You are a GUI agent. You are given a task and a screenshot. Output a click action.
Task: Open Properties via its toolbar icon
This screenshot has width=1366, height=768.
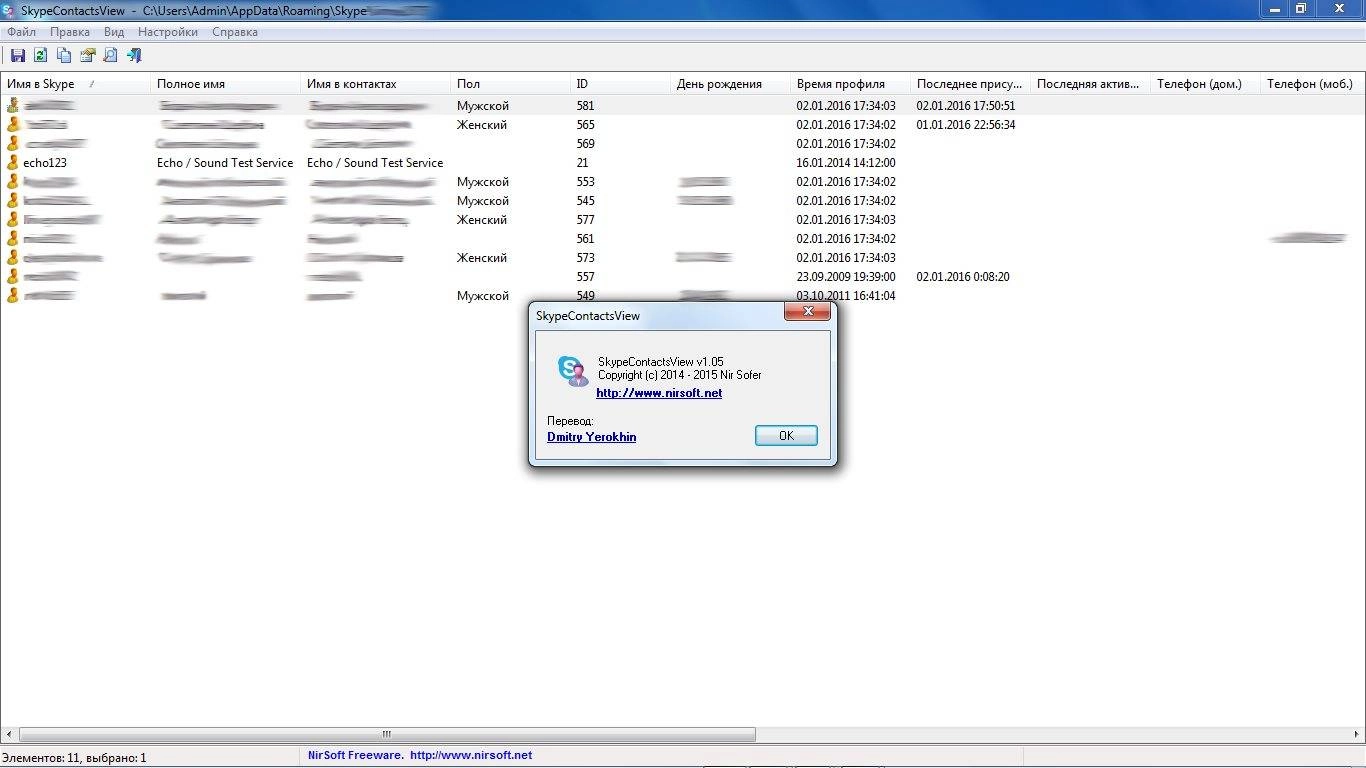tap(88, 56)
